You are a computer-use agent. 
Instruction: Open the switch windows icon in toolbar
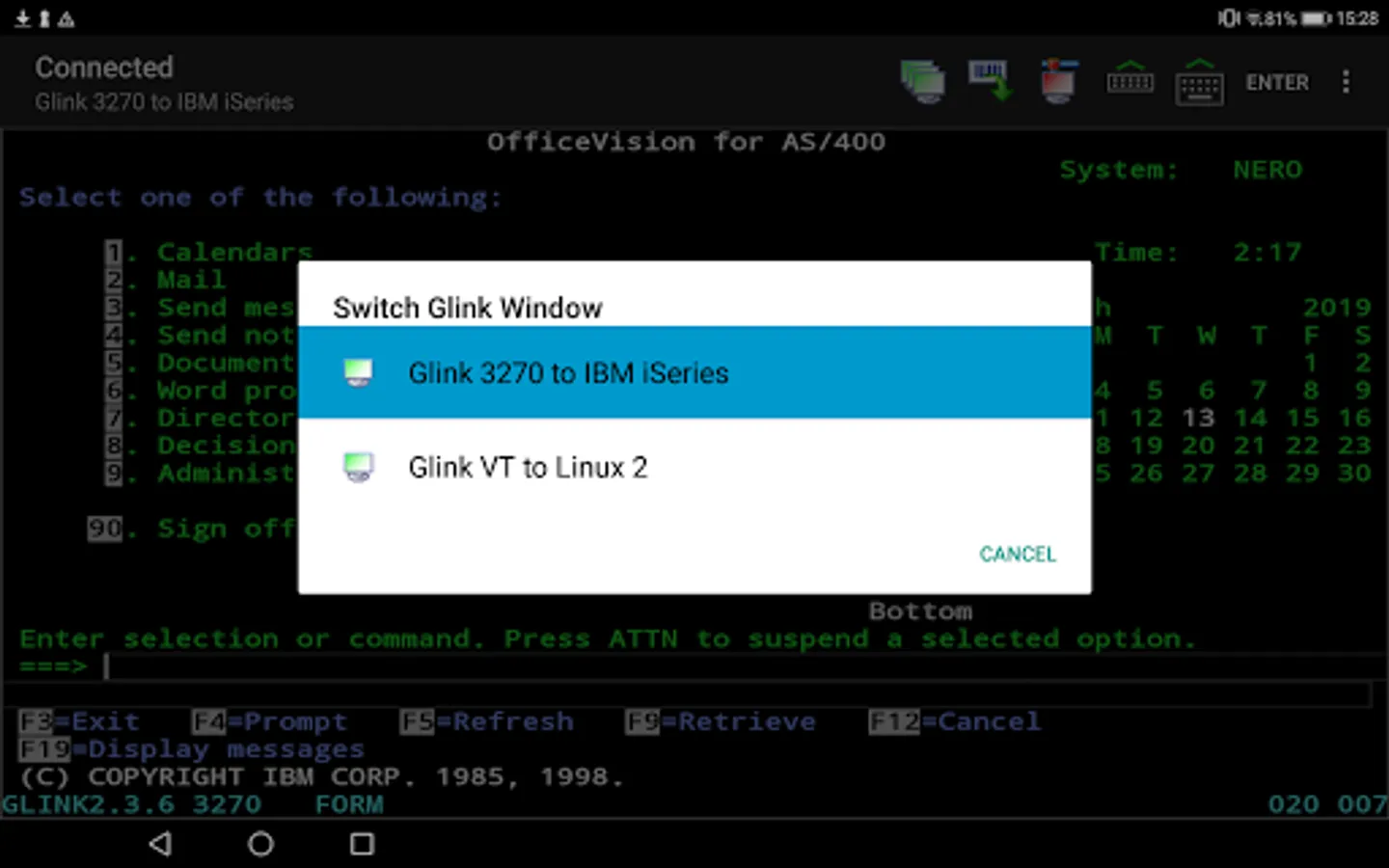tap(922, 82)
